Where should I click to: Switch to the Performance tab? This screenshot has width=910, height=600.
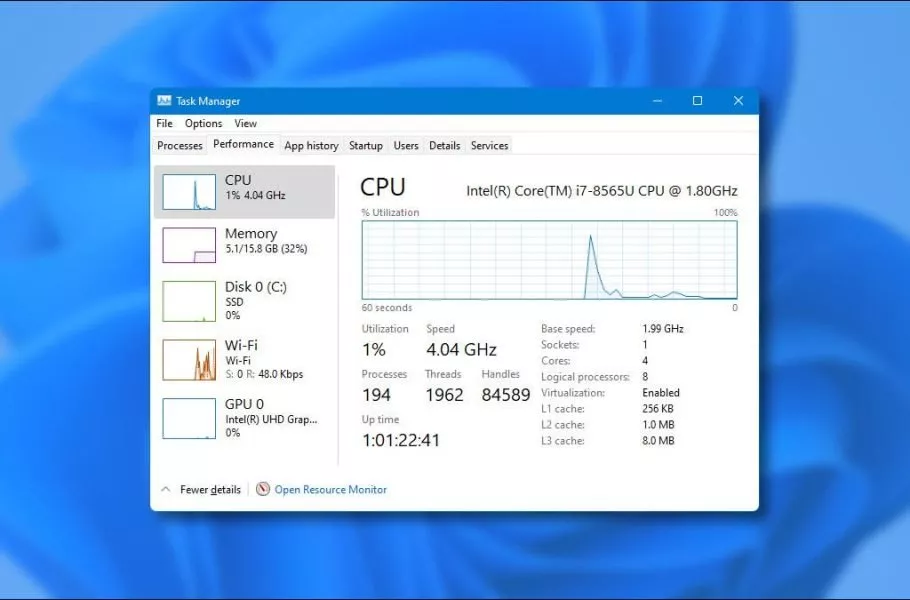pyautogui.click(x=243, y=144)
